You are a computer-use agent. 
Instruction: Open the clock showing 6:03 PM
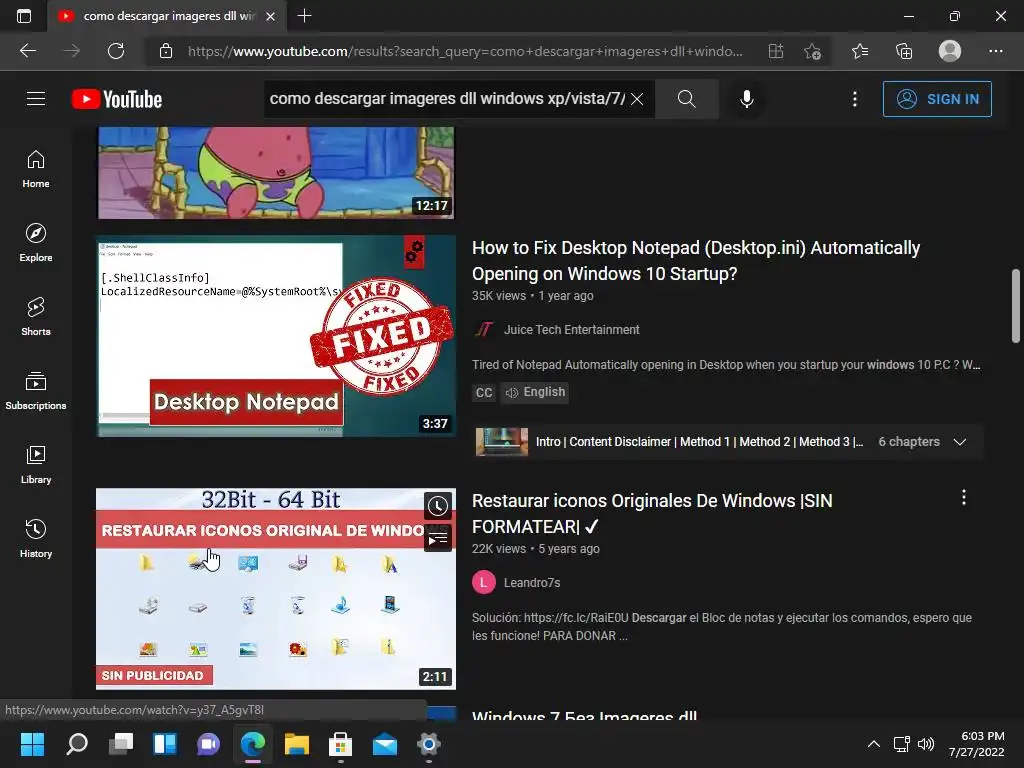click(x=976, y=744)
